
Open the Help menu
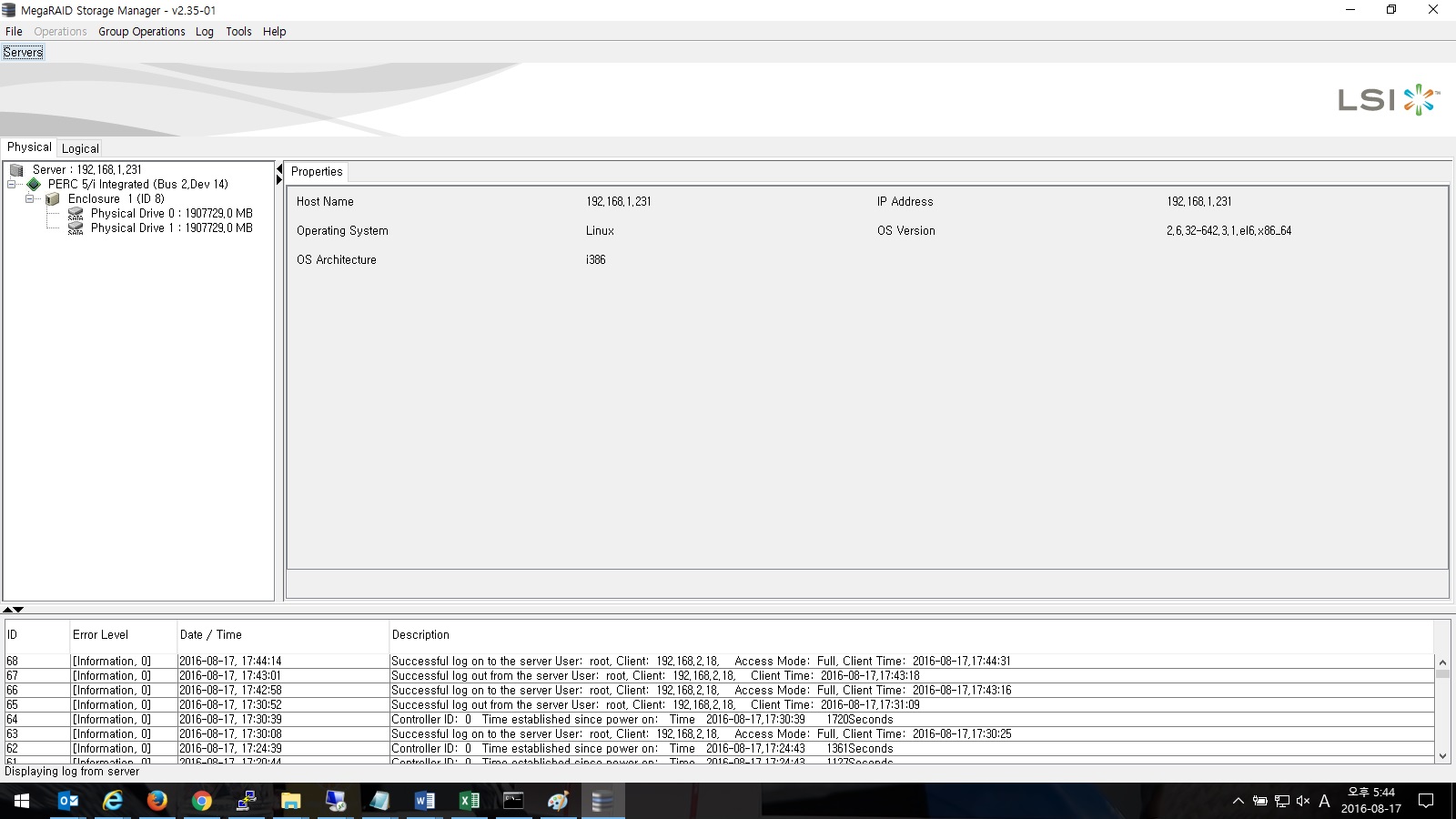[274, 32]
